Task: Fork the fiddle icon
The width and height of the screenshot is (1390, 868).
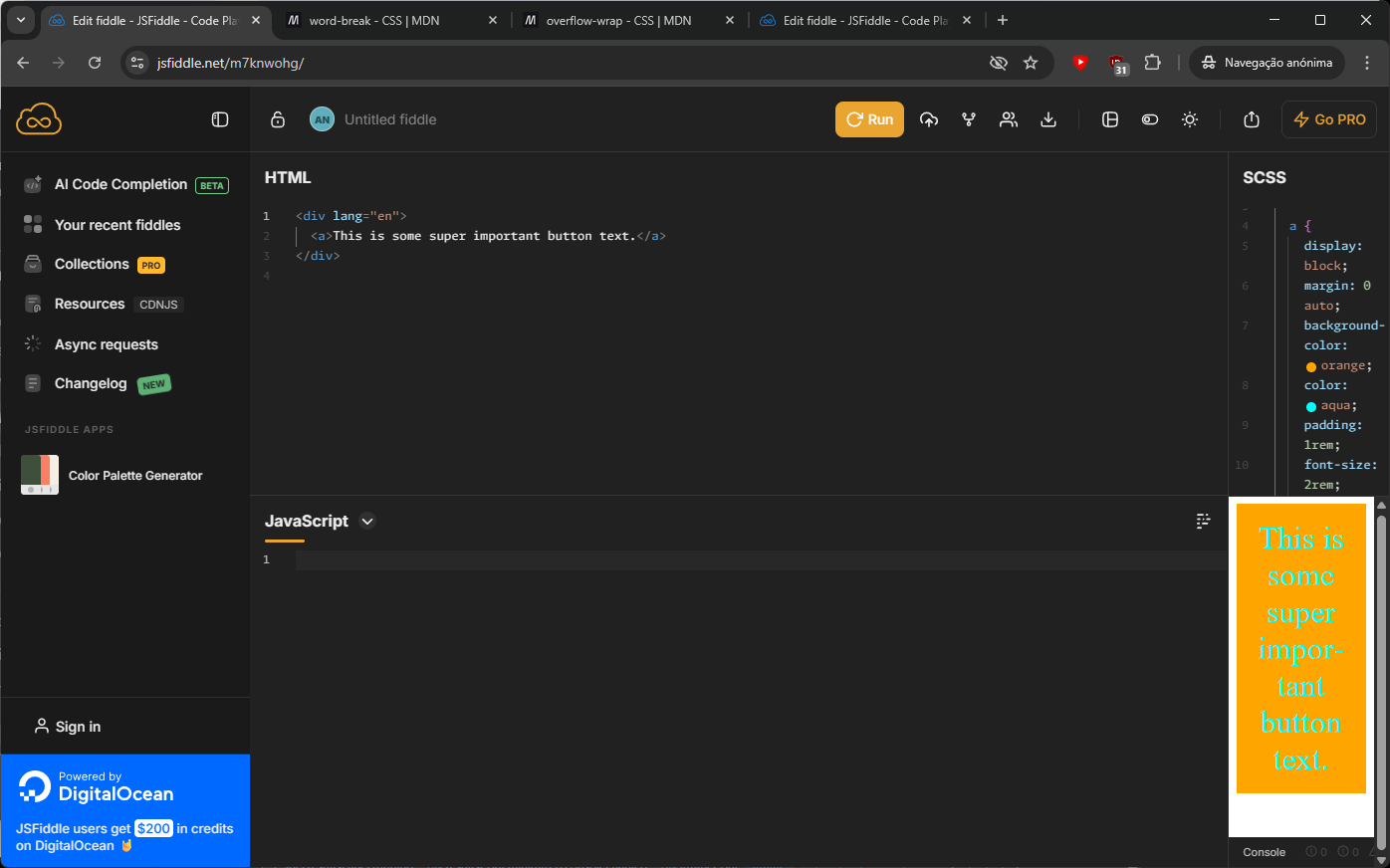Action: tap(969, 119)
